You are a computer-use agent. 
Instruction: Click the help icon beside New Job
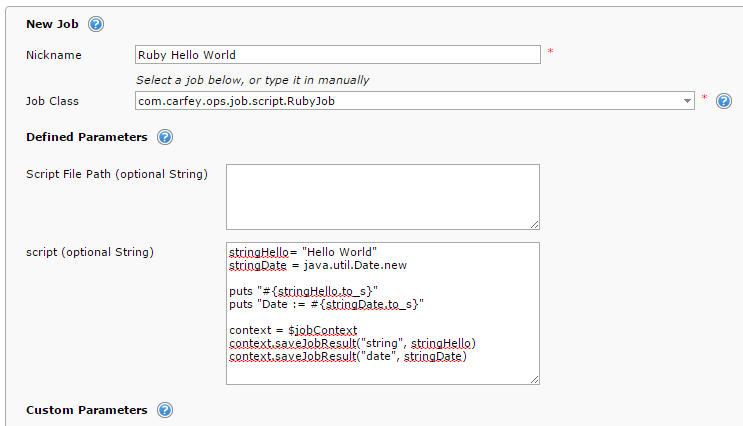[96, 24]
